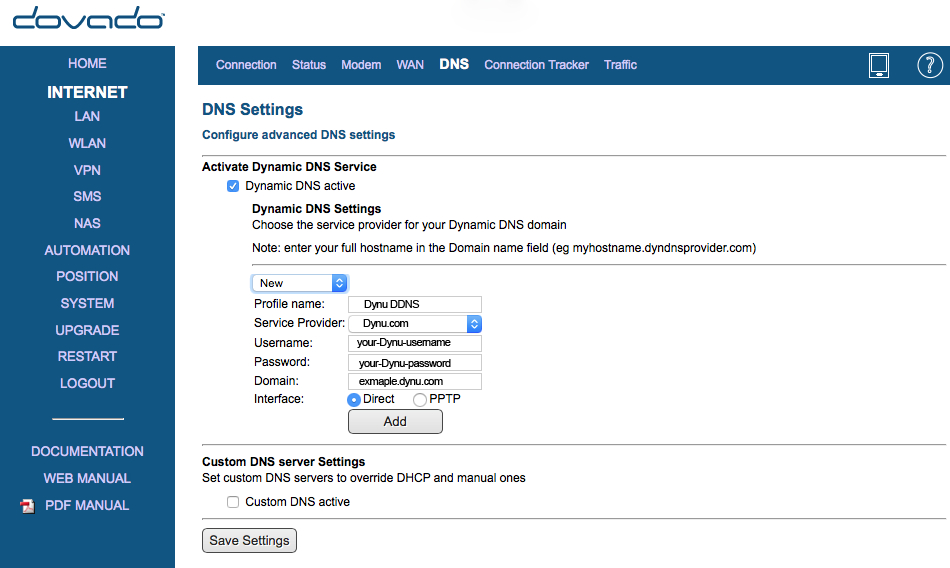Open the New profile dropdown
This screenshot has width=950, height=568.
(299, 283)
